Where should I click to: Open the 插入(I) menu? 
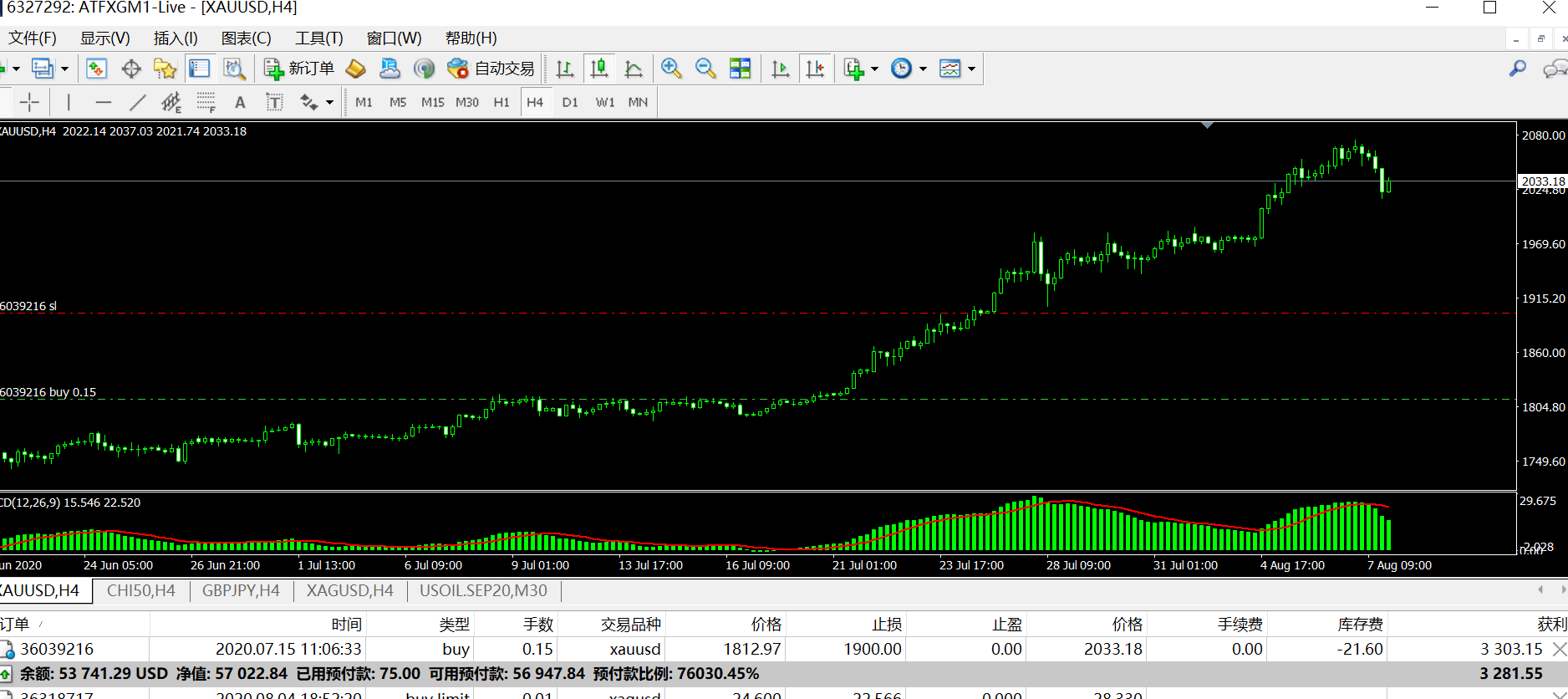click(176, 38)
